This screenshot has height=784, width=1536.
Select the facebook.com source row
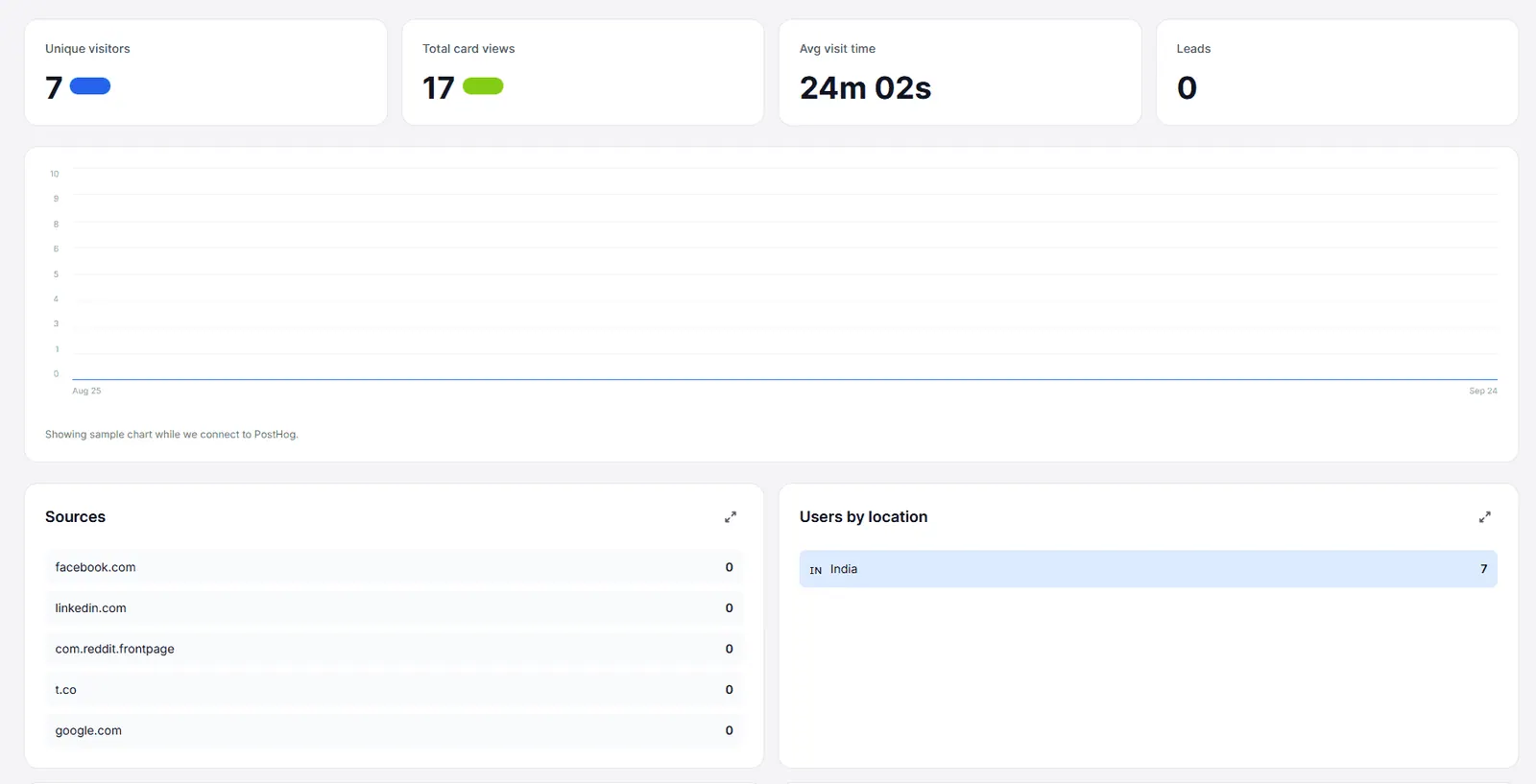tap(394, 567)
